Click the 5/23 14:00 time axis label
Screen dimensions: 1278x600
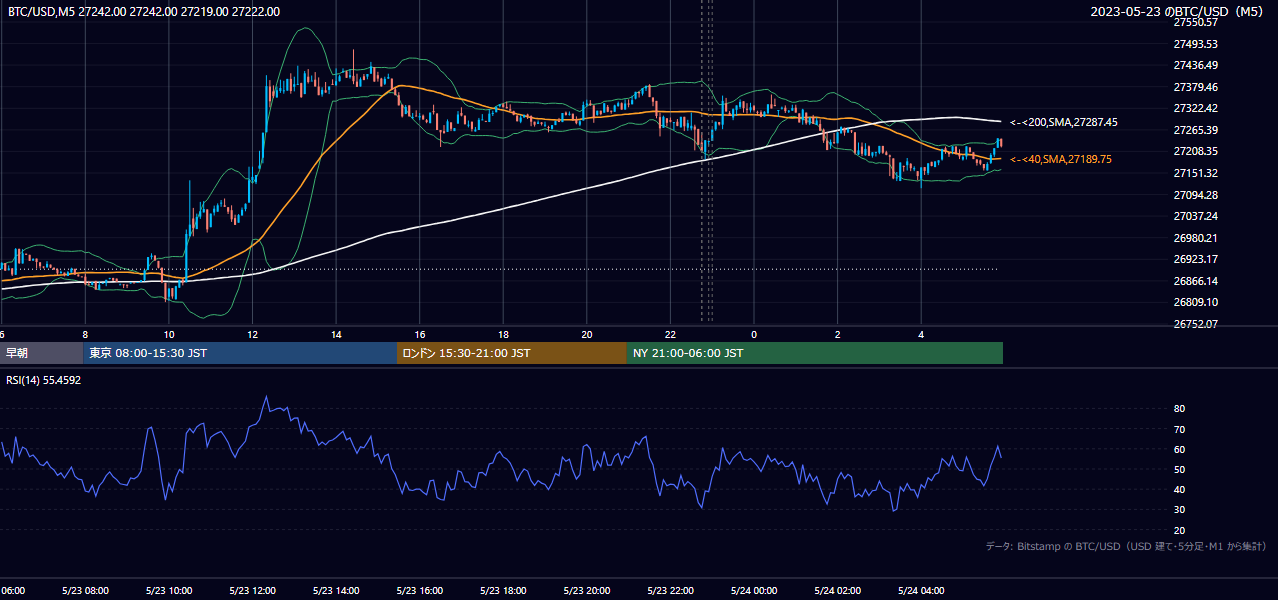[x=335, y=591]
